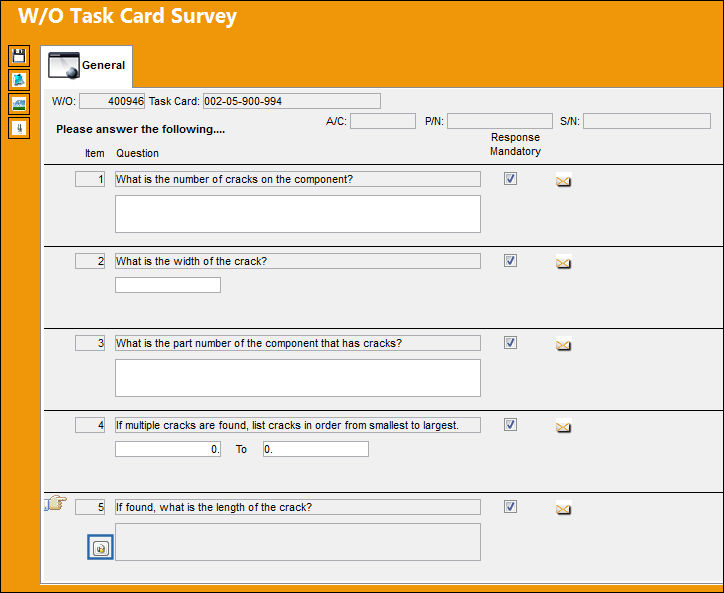
Task: Click the 'Question' column header
Action: pyautogui.click(x=137, y=153)
